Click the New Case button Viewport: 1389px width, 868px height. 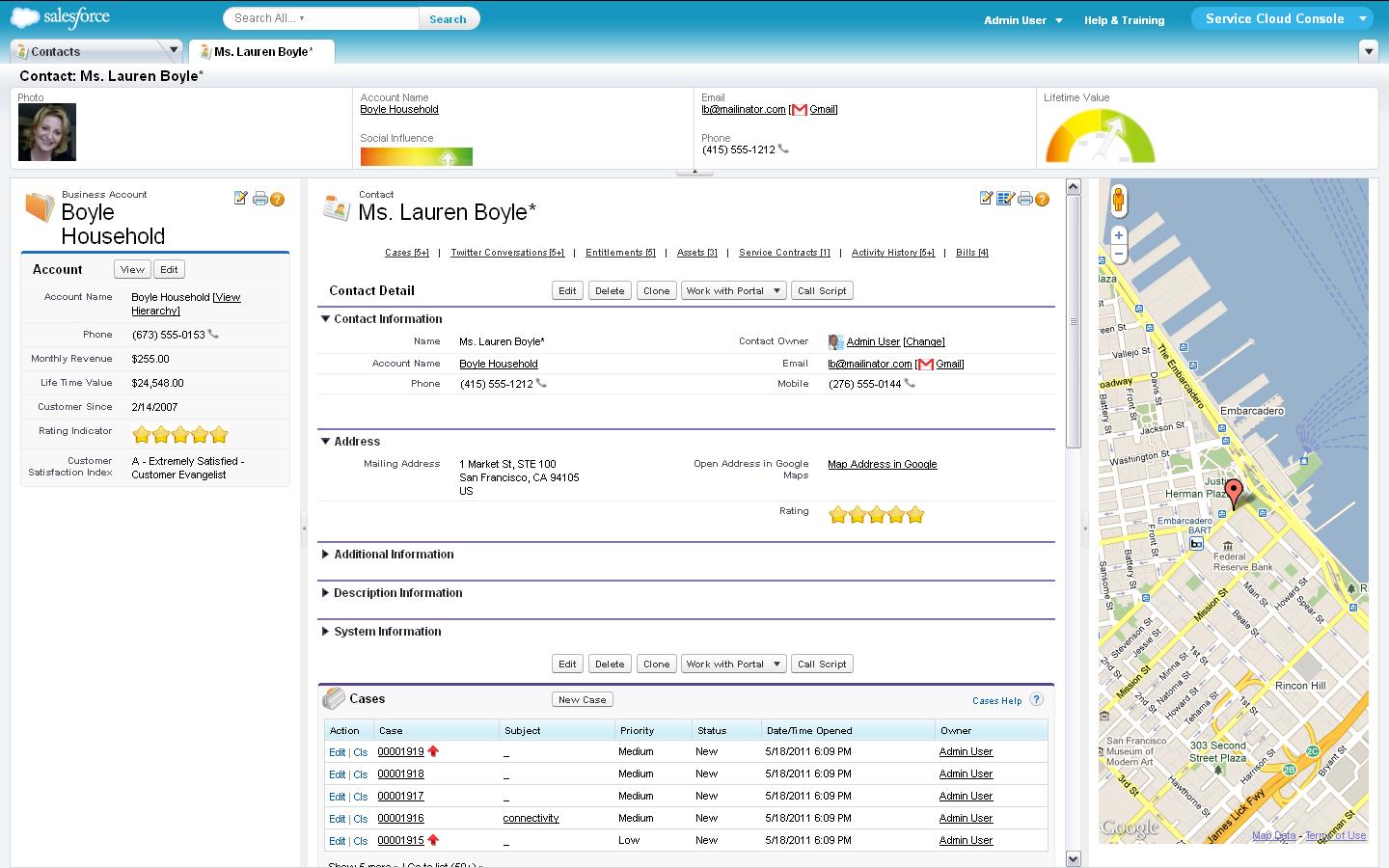(x=583, y=700)
